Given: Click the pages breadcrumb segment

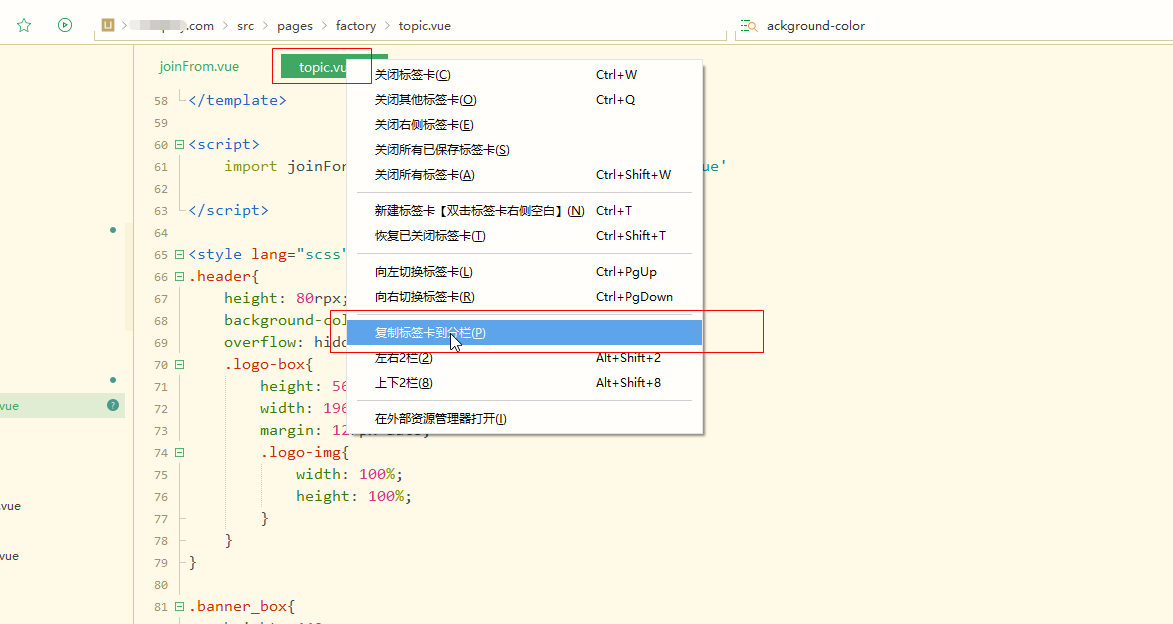Looking at the screenshot, I should point(295,25).
